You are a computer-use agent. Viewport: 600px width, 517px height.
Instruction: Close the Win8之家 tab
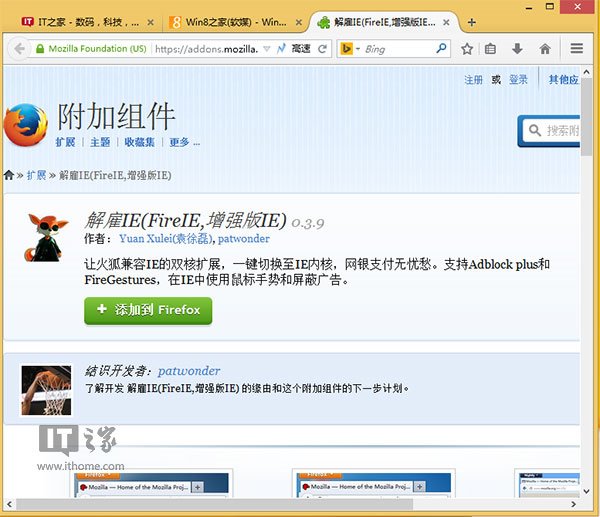click(299, 23)
